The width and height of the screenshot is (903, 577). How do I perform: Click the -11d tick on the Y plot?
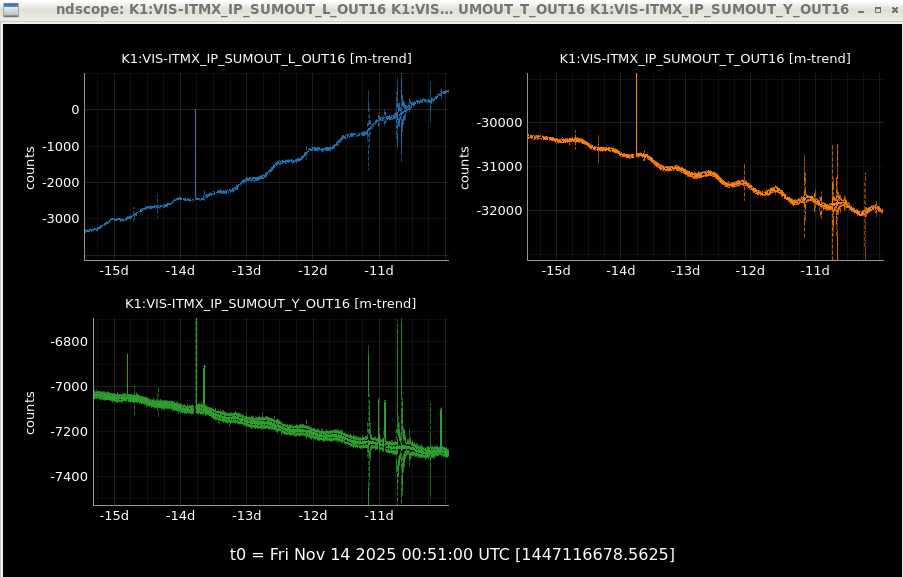coord(379,515)
